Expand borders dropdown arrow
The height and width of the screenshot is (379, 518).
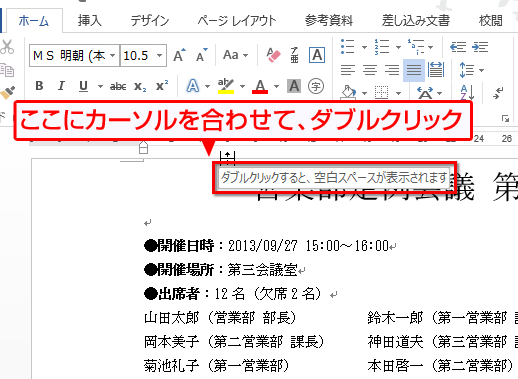point(398,93)
